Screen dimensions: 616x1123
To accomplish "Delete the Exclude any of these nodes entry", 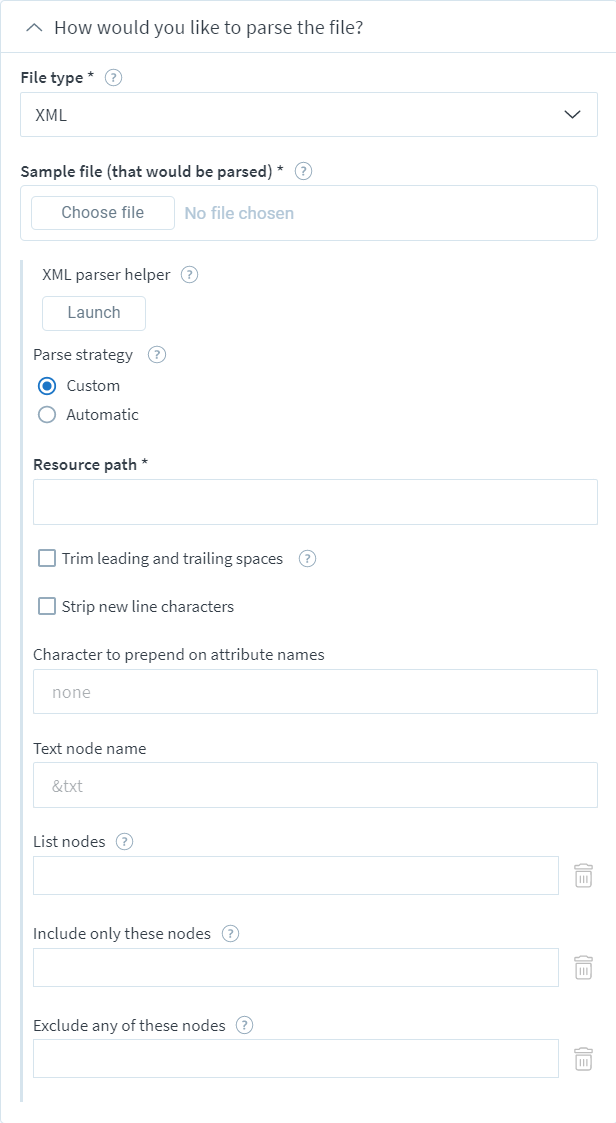I will (584, 1059).
